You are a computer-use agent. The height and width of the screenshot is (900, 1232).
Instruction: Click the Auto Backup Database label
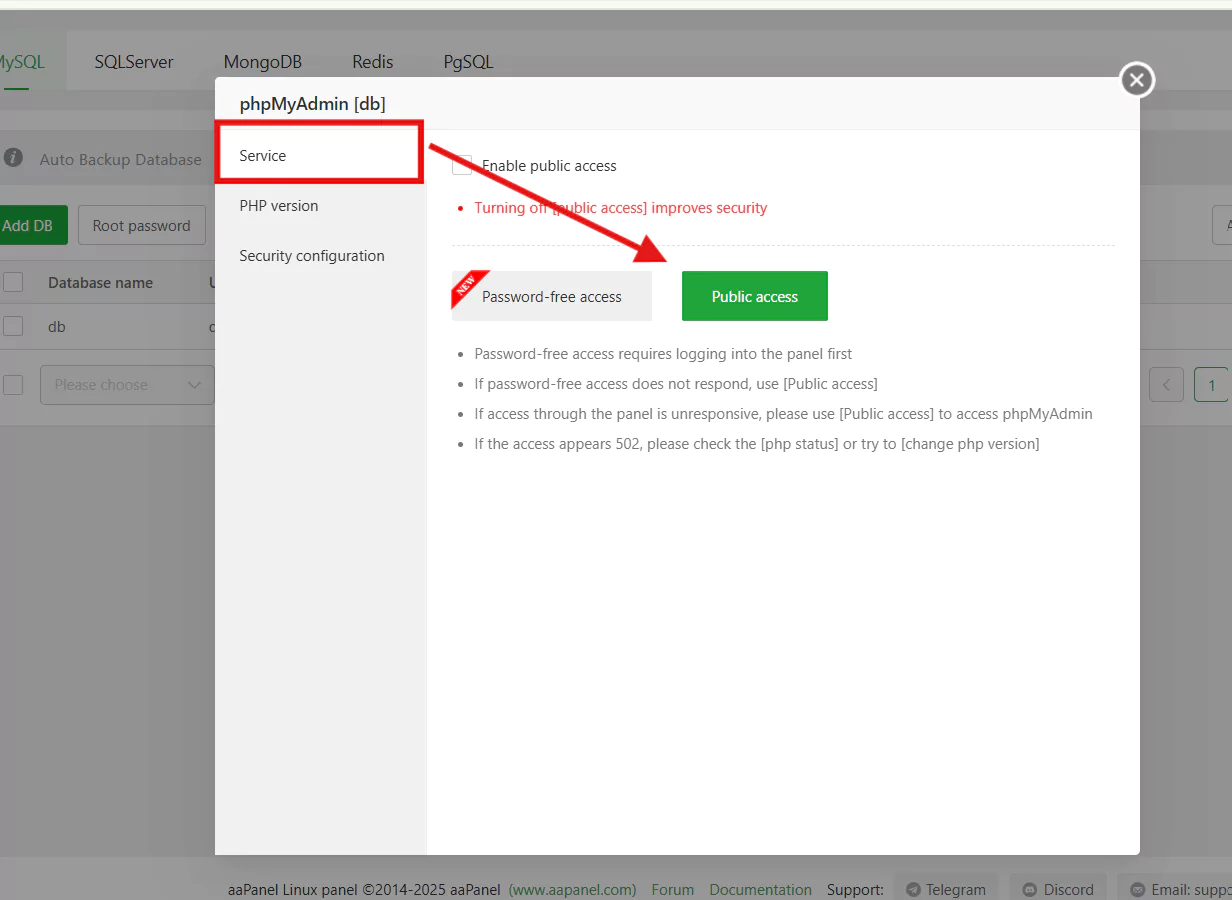[x=121, y=159]
